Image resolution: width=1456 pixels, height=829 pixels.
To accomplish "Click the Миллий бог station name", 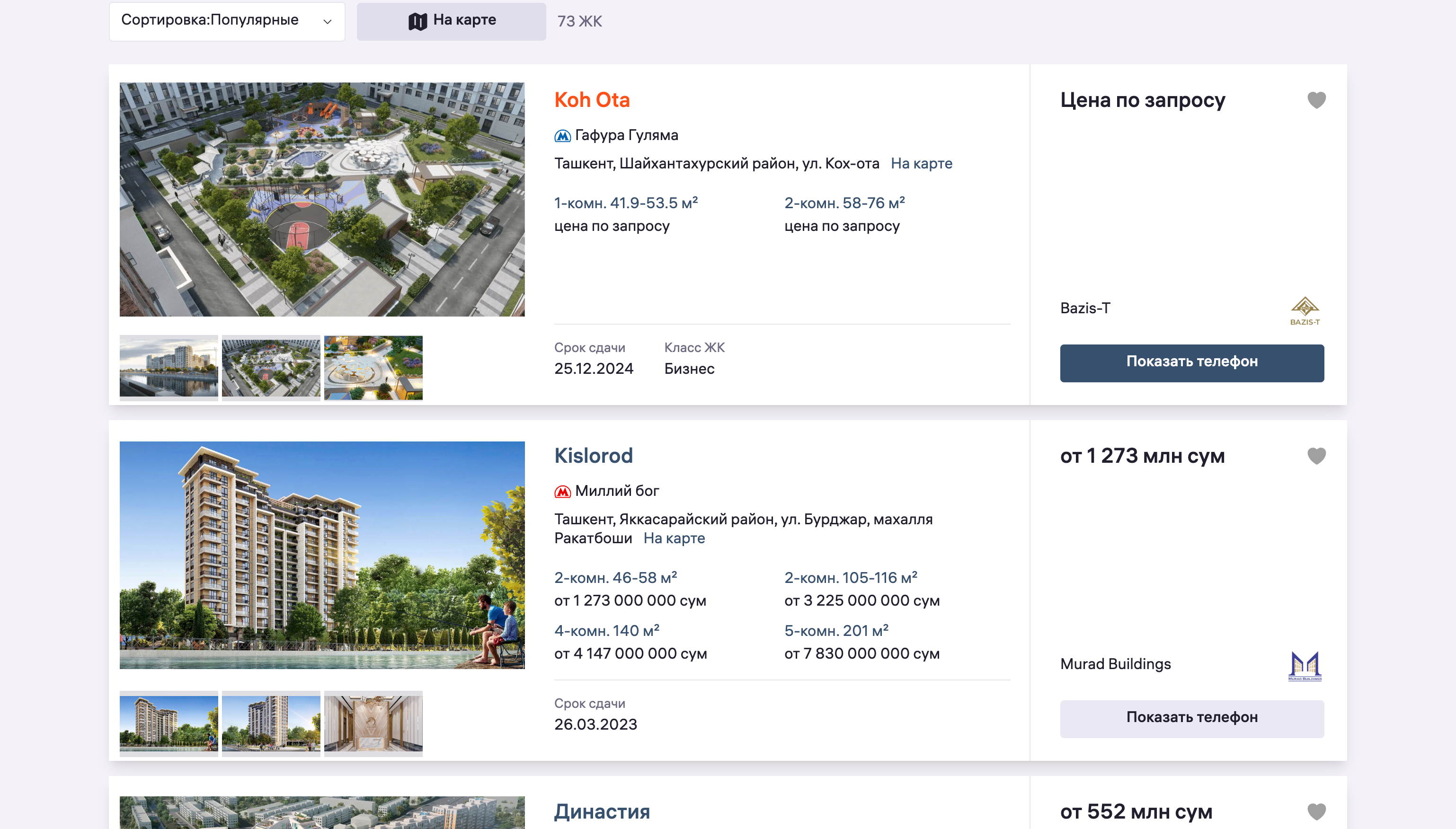I will pos(617,491).
